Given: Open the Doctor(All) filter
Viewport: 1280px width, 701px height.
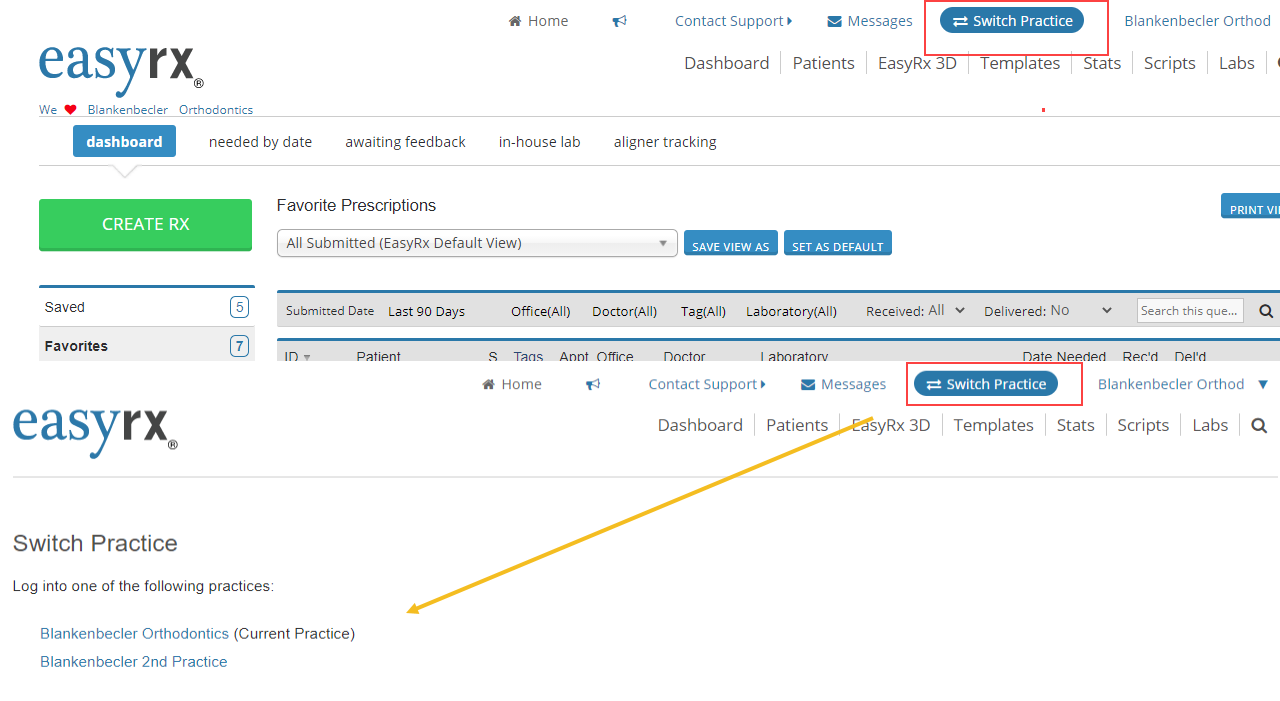Looking at the screenshot, I should pyautogui.click(x=624, y=311).
